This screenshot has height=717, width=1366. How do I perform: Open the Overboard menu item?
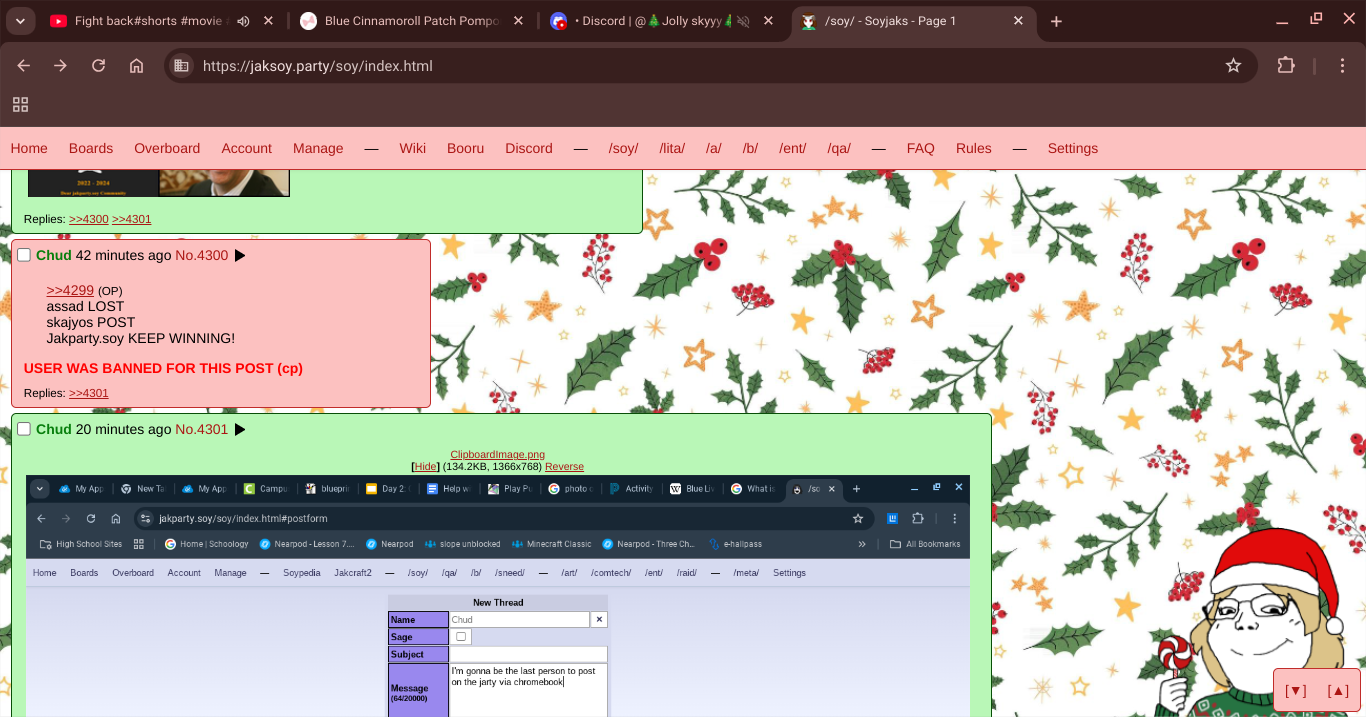click(167, 148)
